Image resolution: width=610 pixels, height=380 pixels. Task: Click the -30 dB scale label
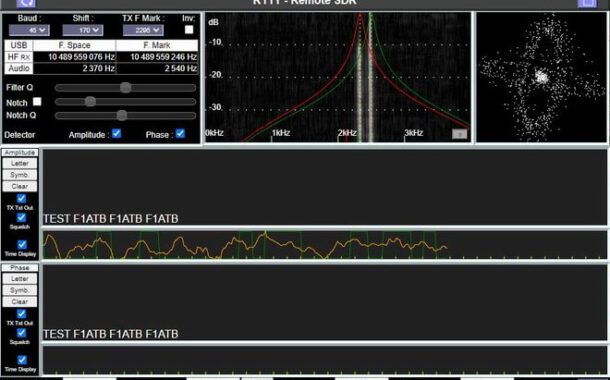(215, 107)
